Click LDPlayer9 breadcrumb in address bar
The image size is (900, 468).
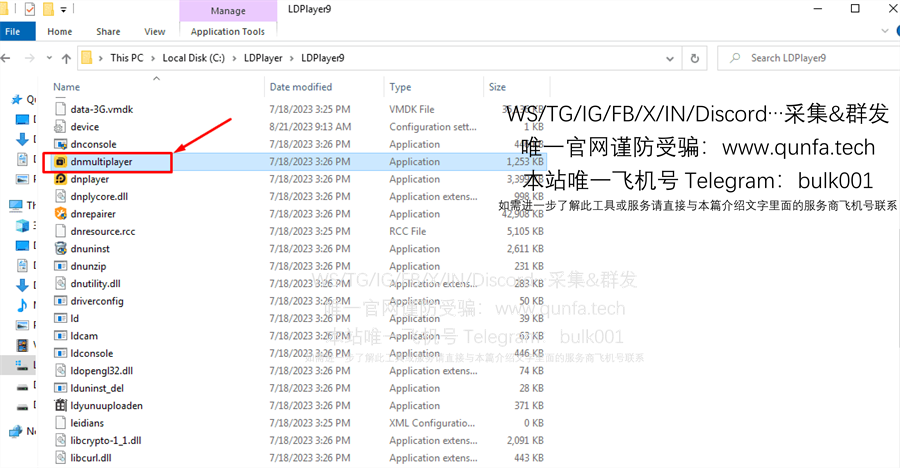(323, 58)
